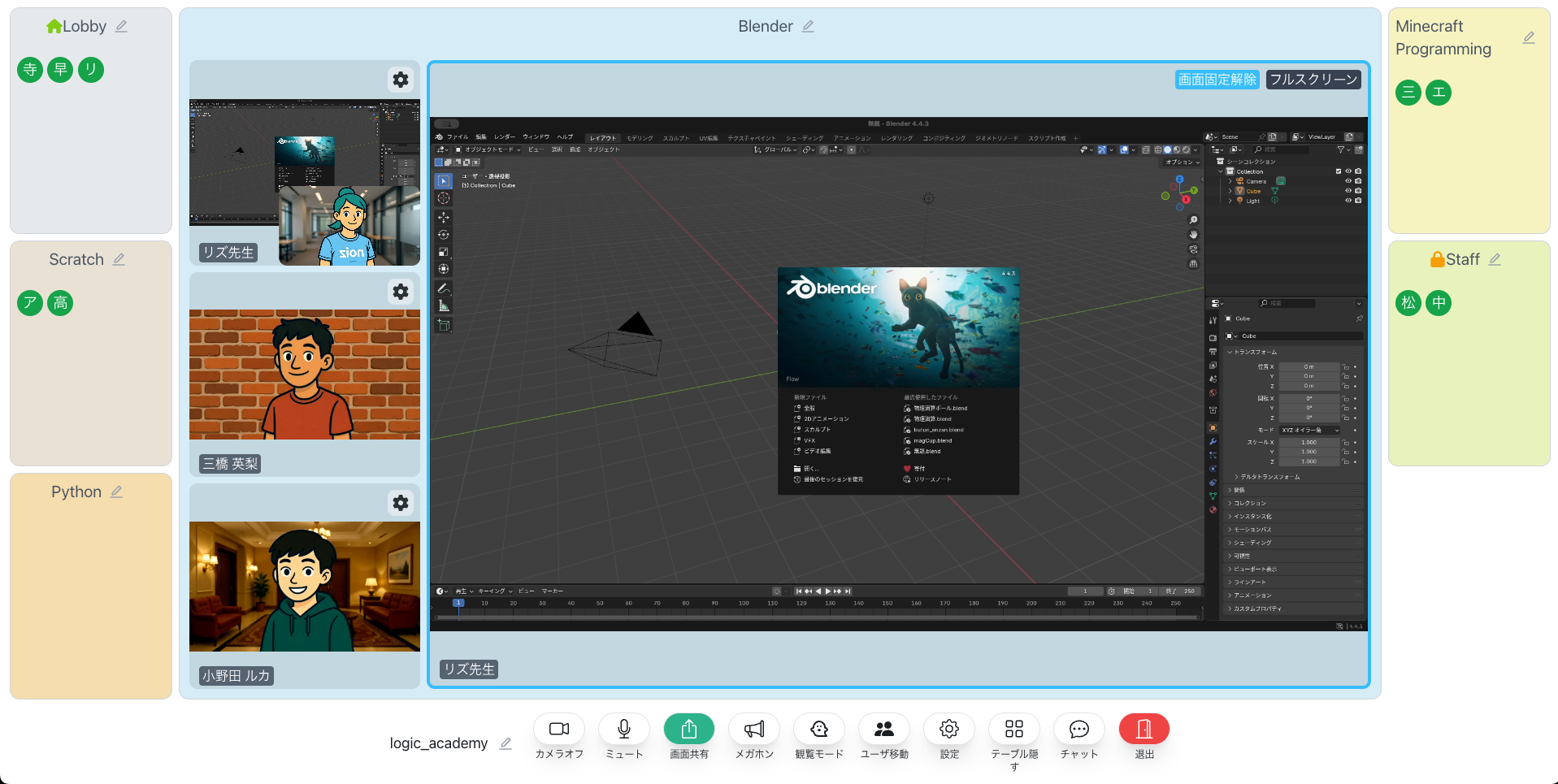Rename logic_academy using its pencil icon
The width and height of the screenshot is (1558, 784).
[506, 743]
